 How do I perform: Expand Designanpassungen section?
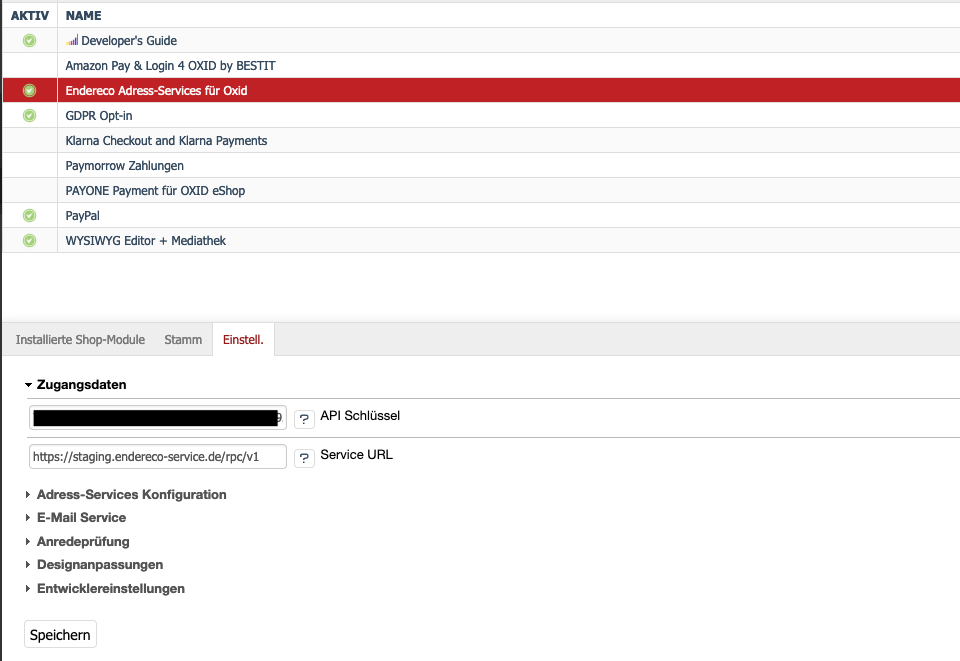[94, 565]
